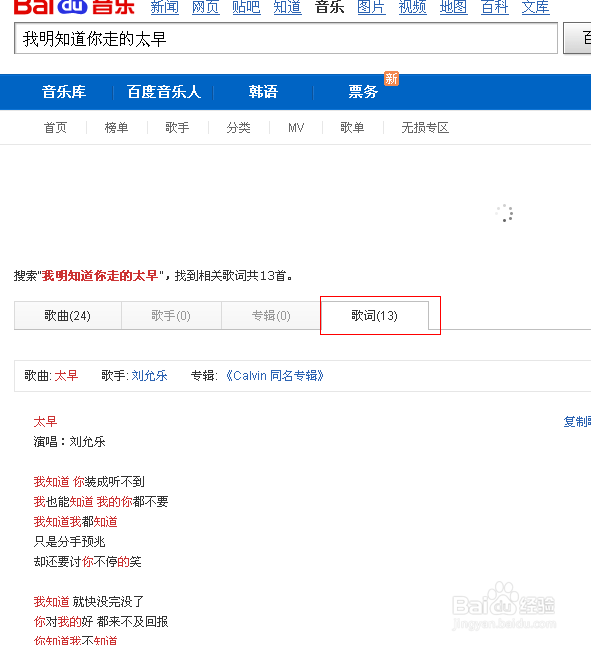Go to MV in the sub navigation
Image resolution: width=591 pixels, height=645 pixels.
296,128
